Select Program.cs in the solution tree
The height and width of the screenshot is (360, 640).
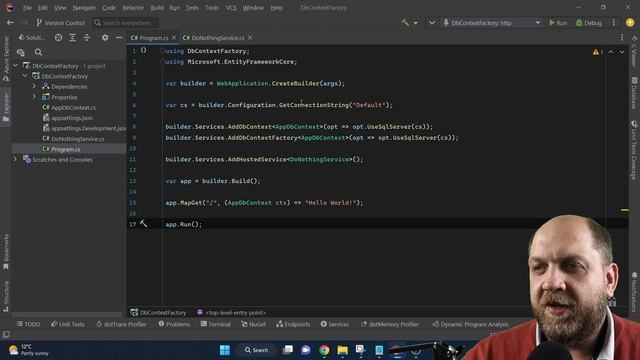[61, 149]
